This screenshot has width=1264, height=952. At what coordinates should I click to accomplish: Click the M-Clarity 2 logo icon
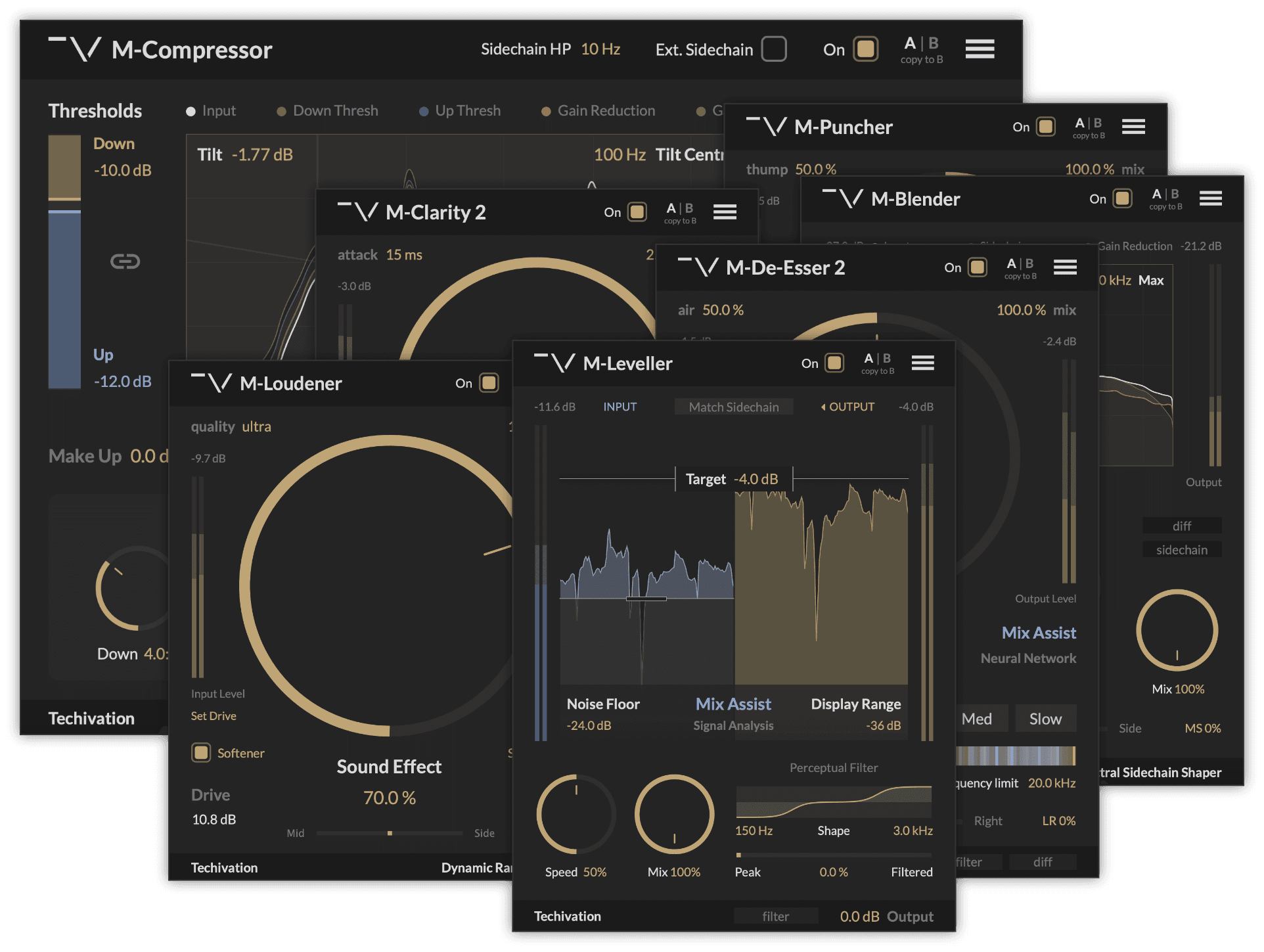pyautogui.click(x=358, y=212)
